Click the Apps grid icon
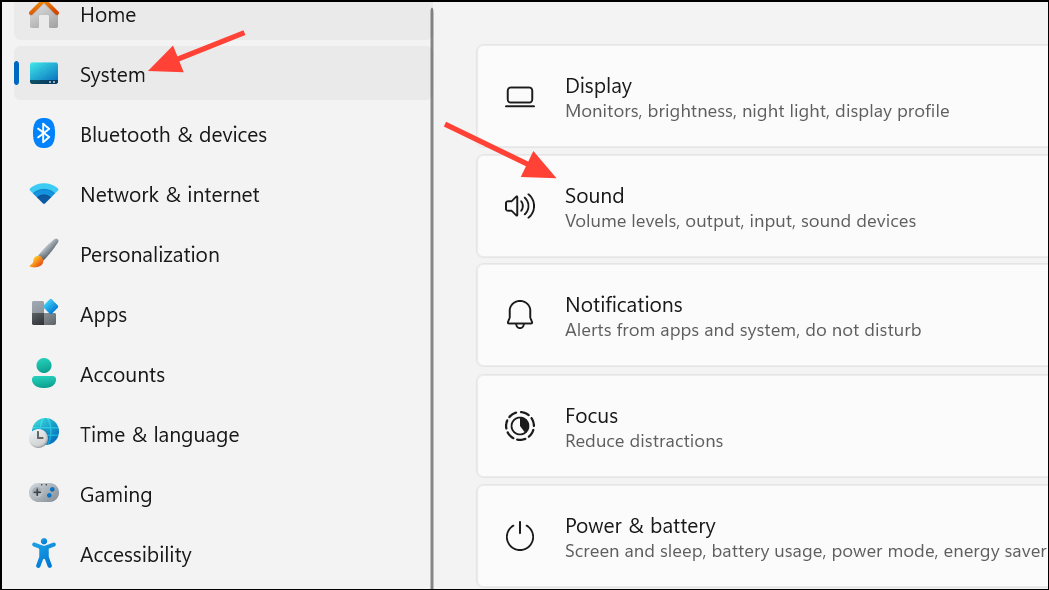 (44, 313)
